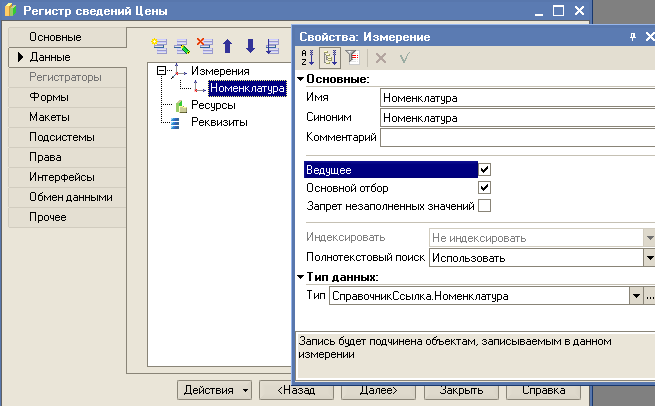The width and height of the screenshot is (655, 406).
Task: Click the ellipsis button next to Тип field
Action: tap(649, 296)
